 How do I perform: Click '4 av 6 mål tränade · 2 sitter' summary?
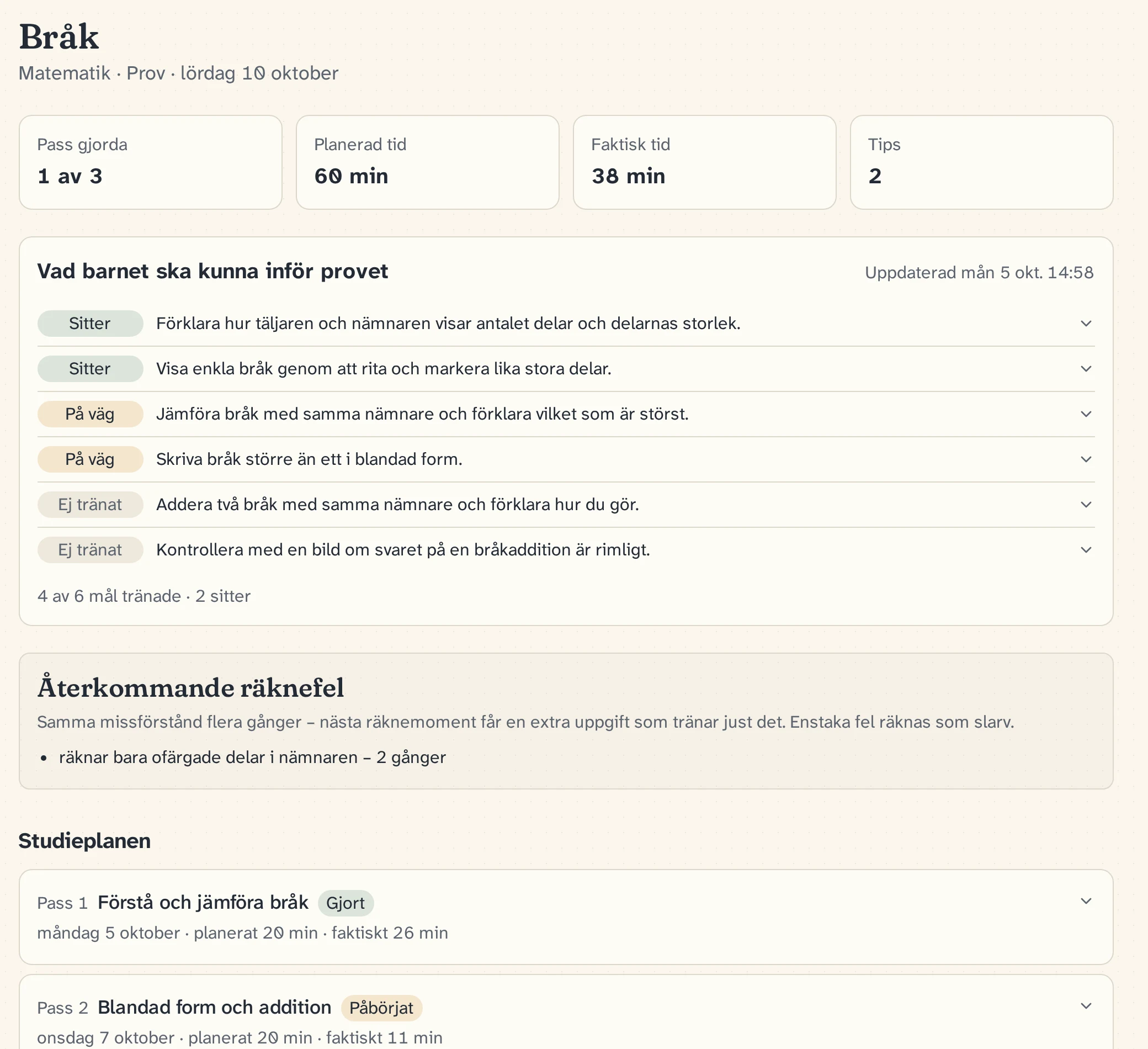(x=144, y=596)
